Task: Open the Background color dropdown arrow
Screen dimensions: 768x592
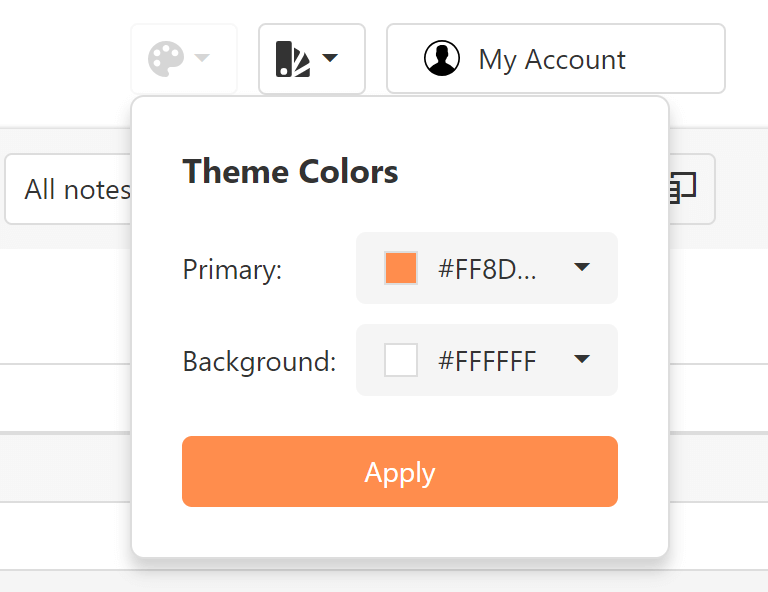Action: point(582,360)
